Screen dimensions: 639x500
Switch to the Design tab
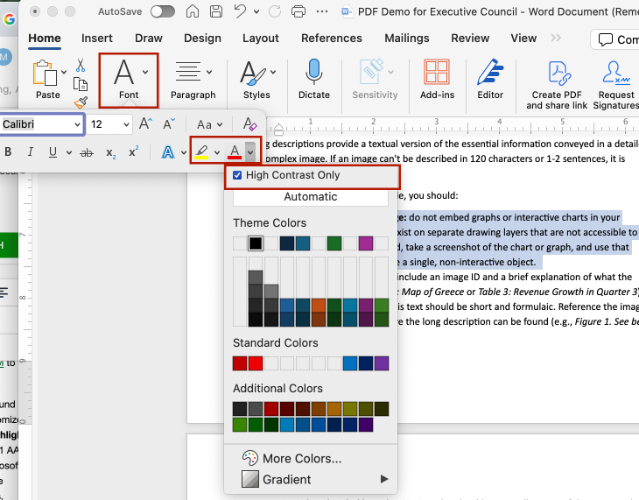pos(203,38)
